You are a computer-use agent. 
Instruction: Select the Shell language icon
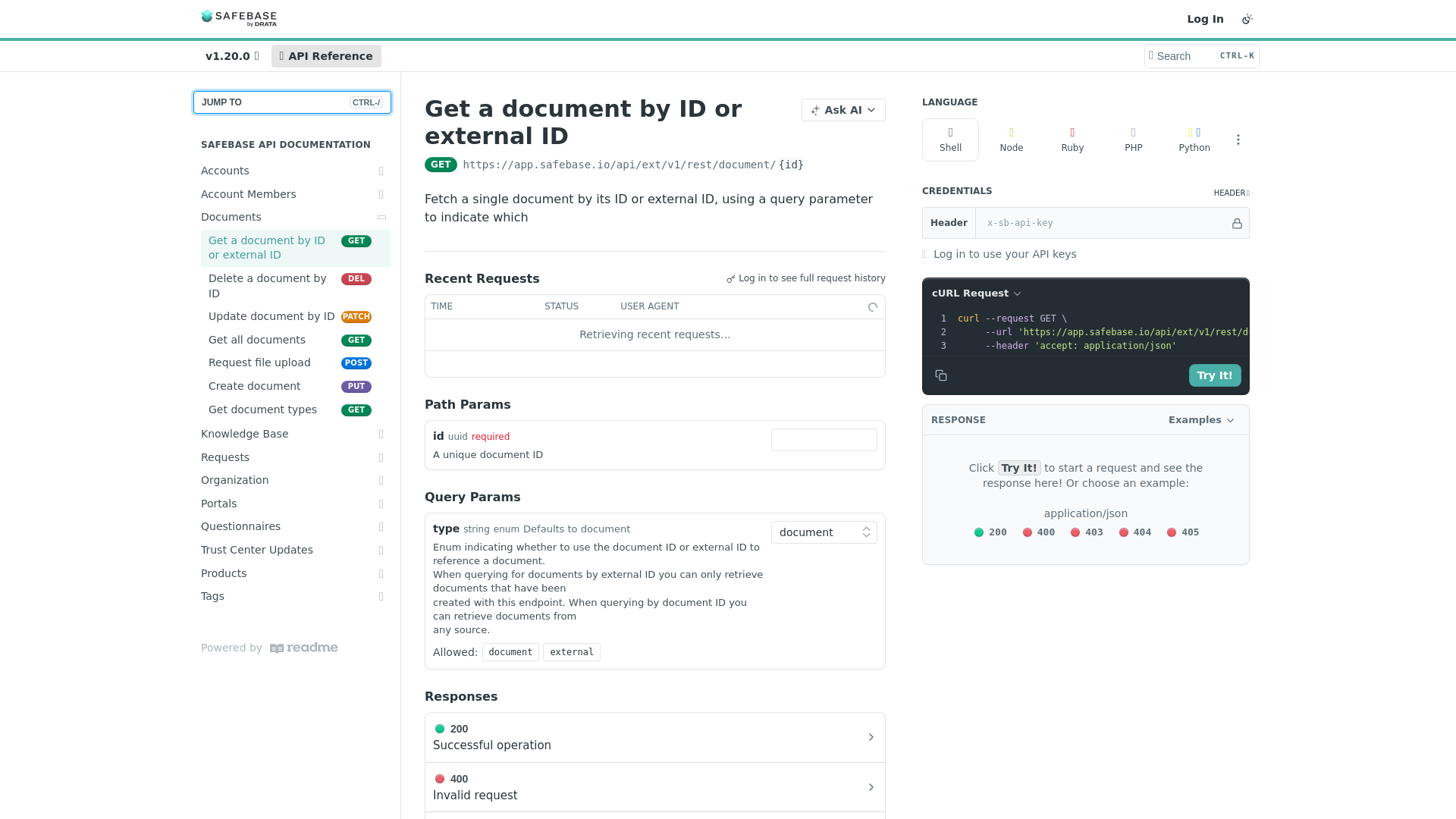pyautogui.click(x=950, y=140)
